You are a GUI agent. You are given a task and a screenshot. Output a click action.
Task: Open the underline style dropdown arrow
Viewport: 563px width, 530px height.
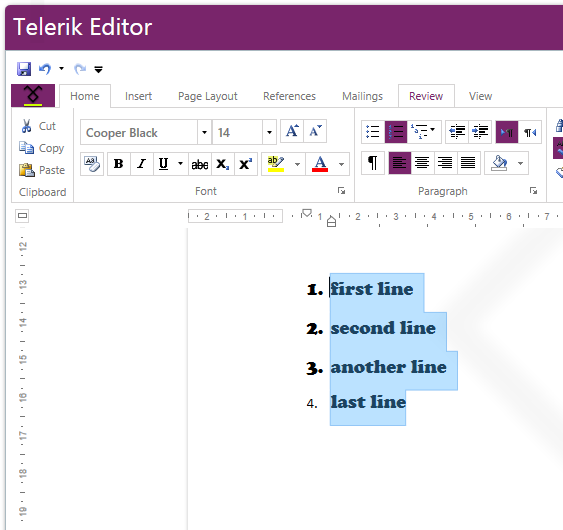[181, 164]
